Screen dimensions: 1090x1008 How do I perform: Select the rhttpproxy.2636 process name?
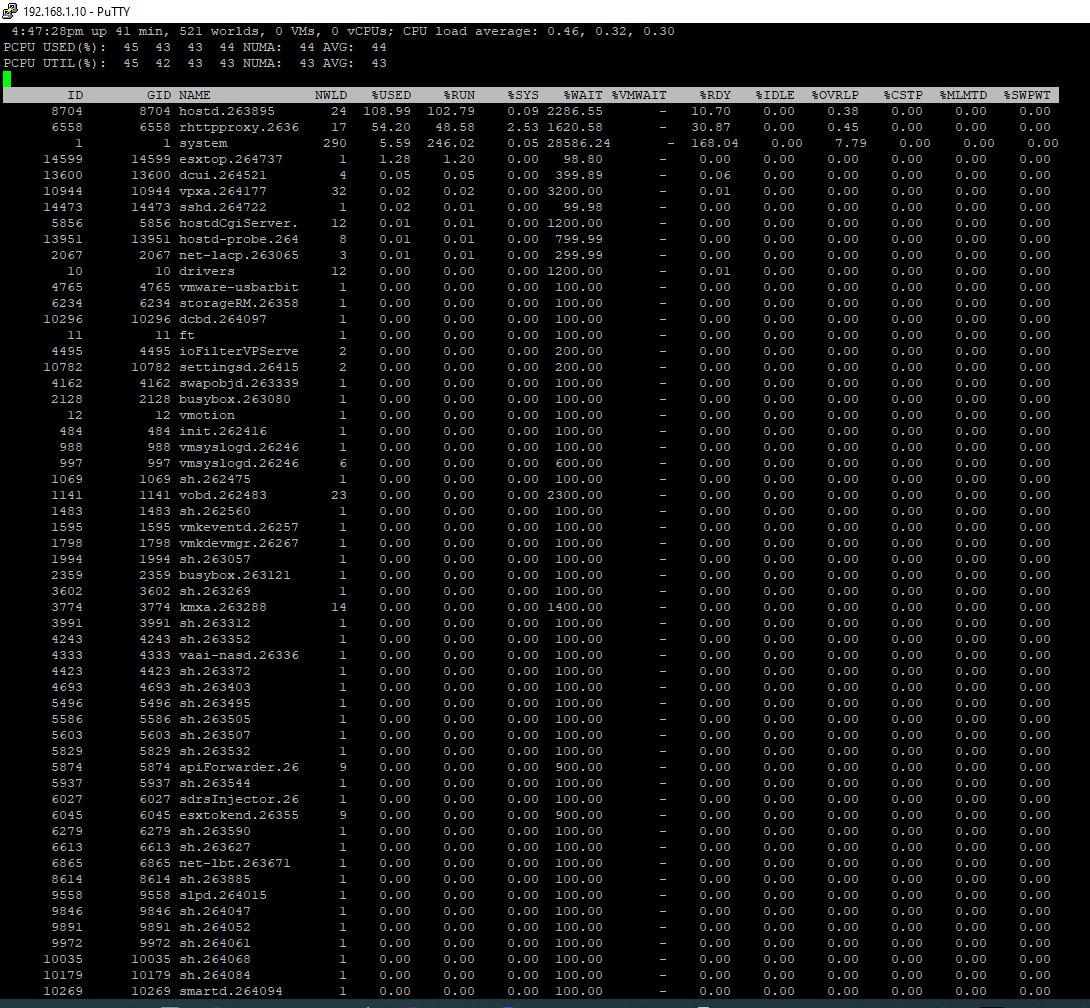pyautogui.click(x=238, y=127)
